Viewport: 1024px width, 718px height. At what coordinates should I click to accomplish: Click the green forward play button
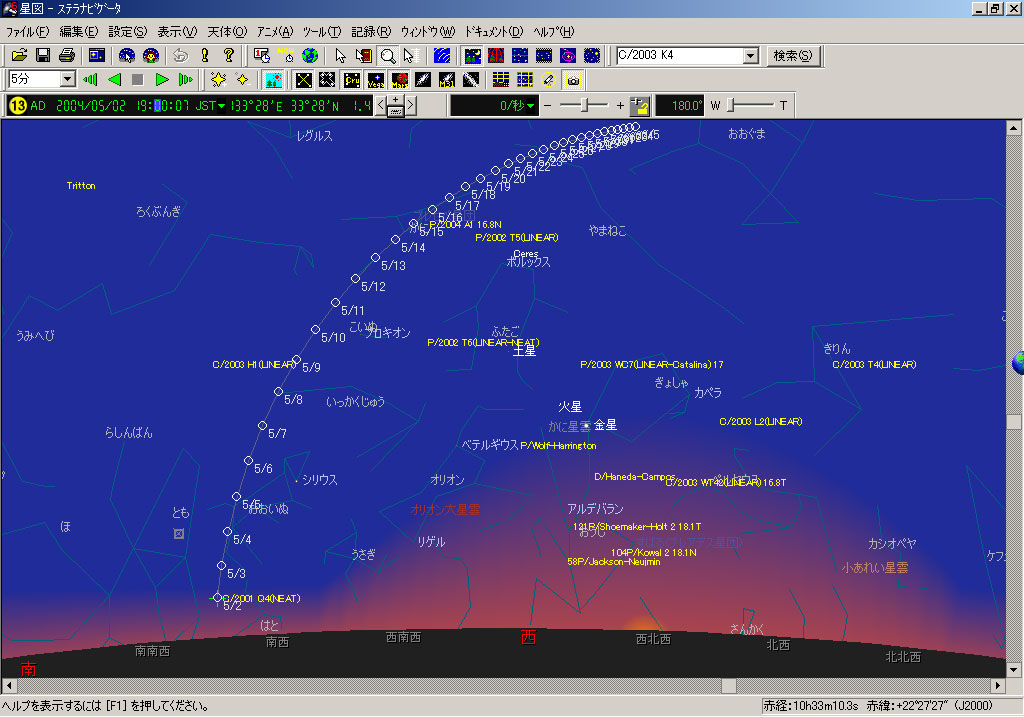162,80
